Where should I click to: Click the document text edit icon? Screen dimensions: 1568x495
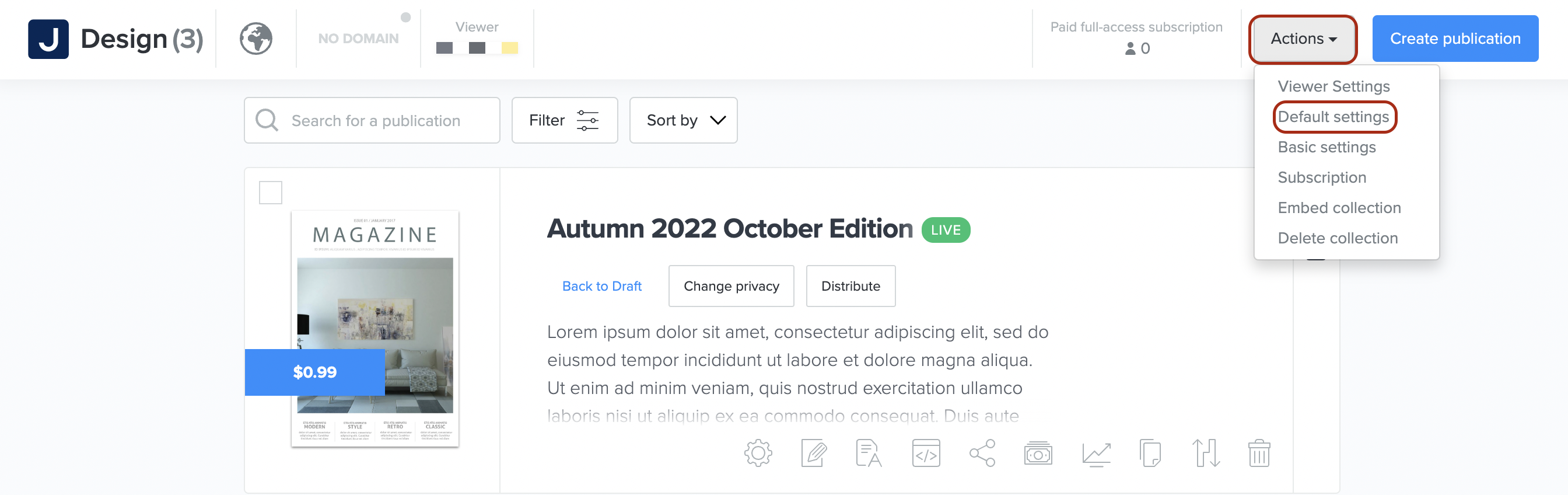(x=869, y=453)
